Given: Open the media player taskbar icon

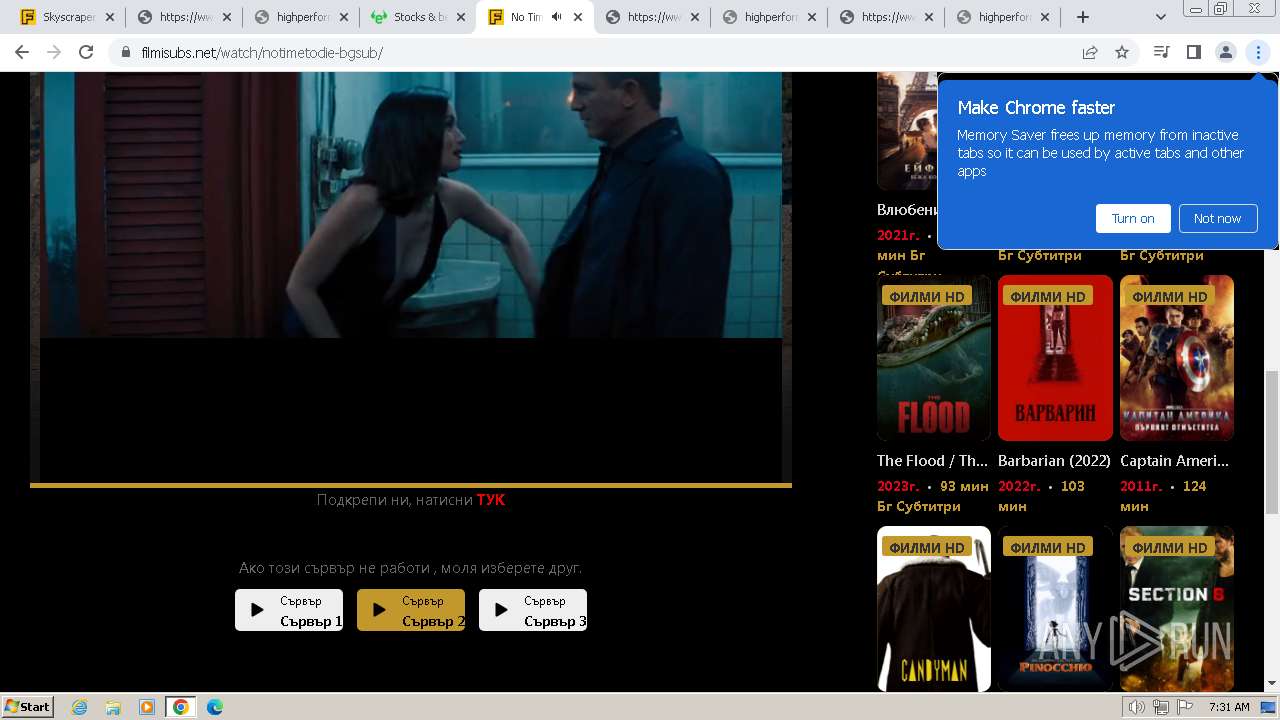Looking at the screenshot, I should (147, 707).
